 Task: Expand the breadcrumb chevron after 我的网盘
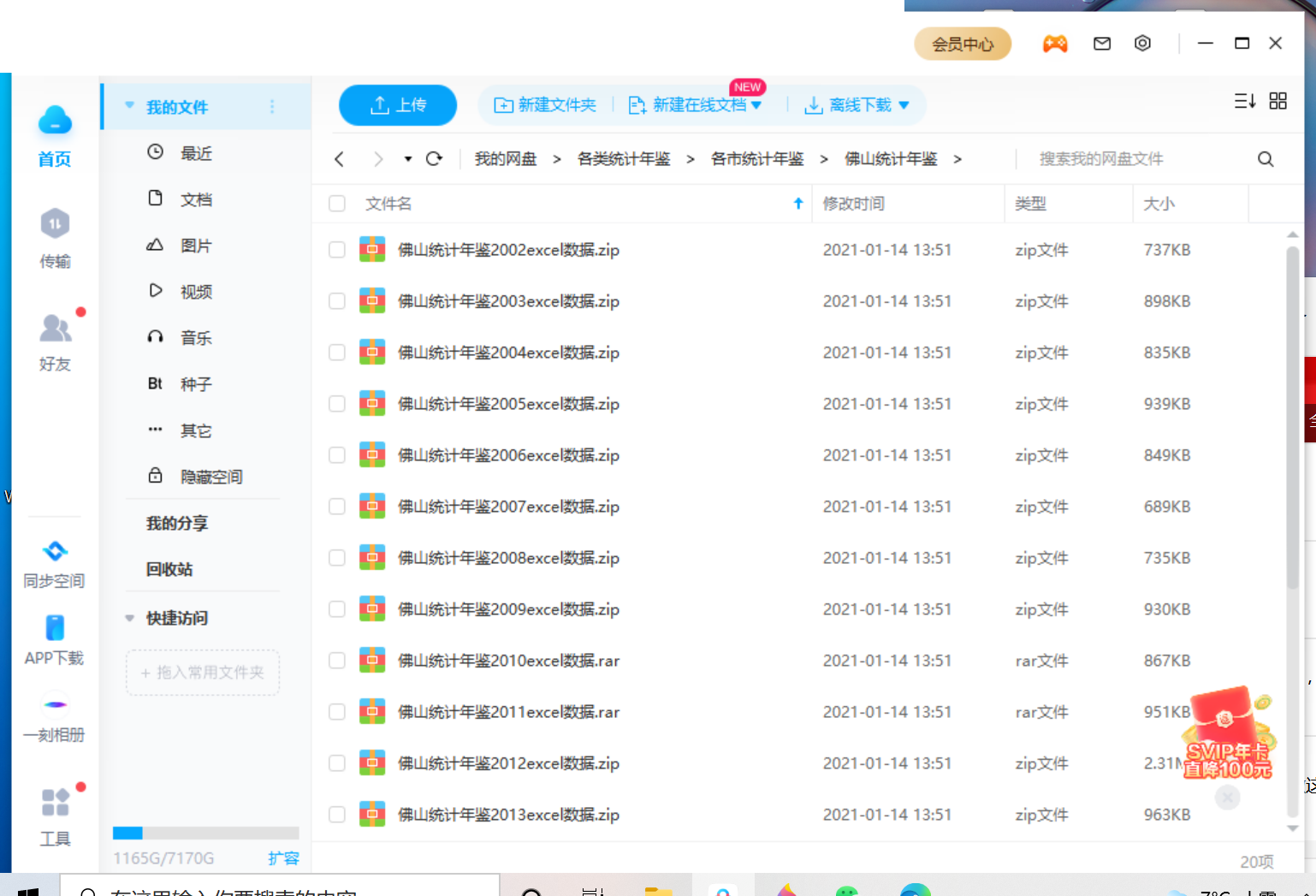pyautogui.click(x=557, y=159)
